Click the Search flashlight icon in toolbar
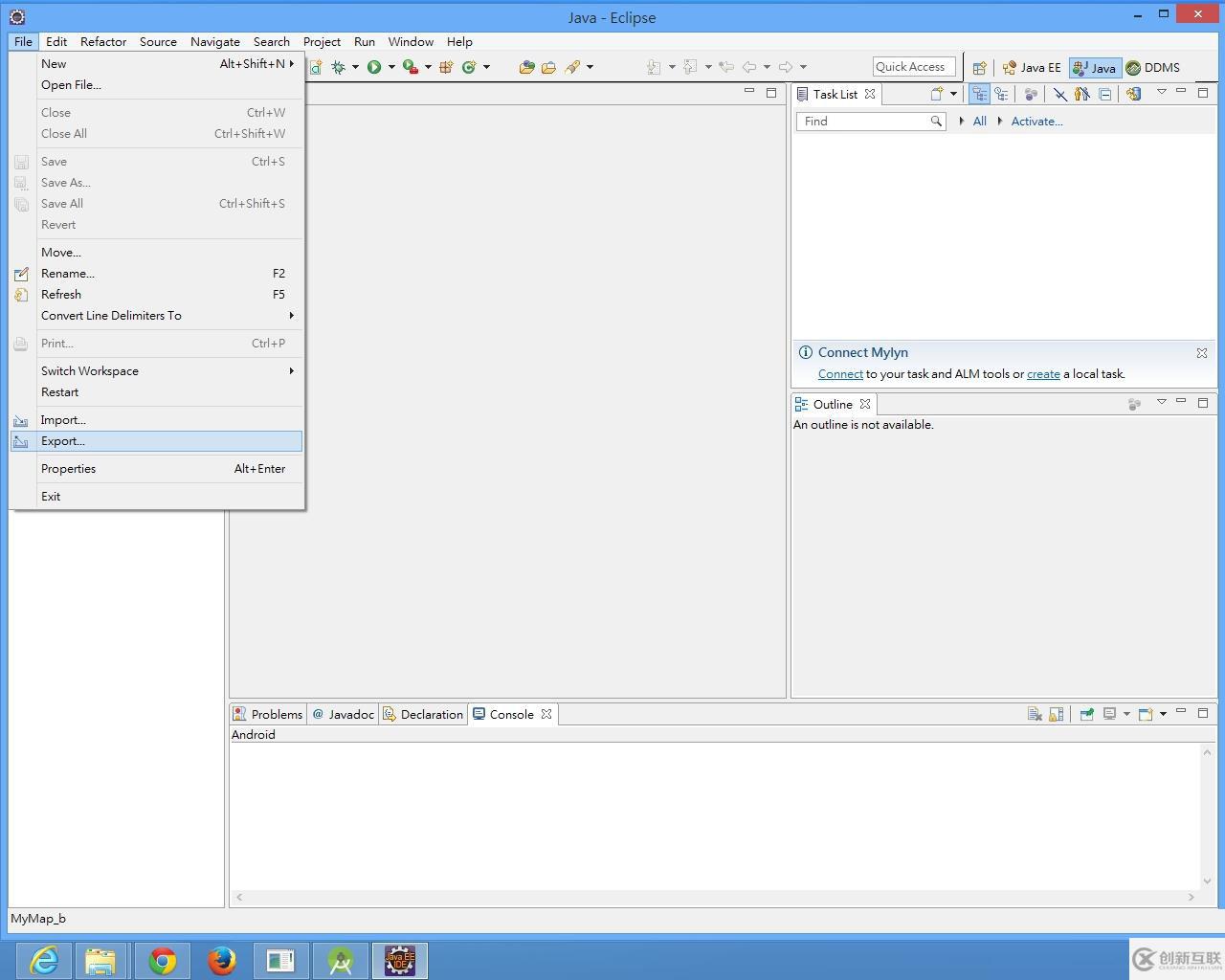This screenshot has width=1225, height=980. [572, 67]
